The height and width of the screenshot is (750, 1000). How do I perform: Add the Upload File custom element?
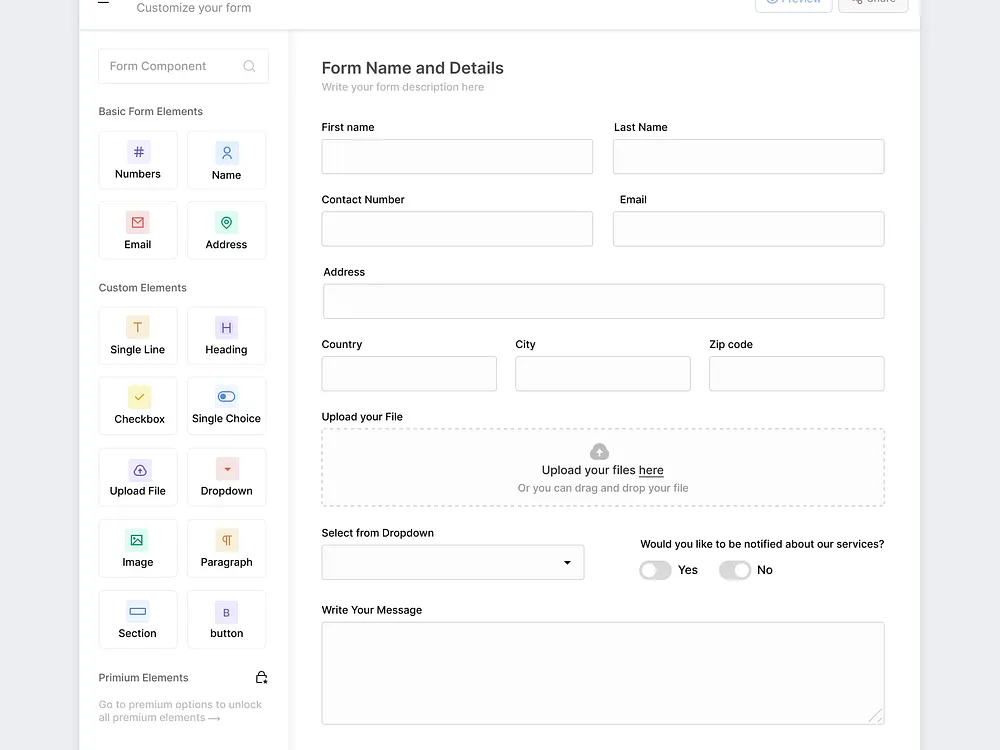tap(138, 477)
